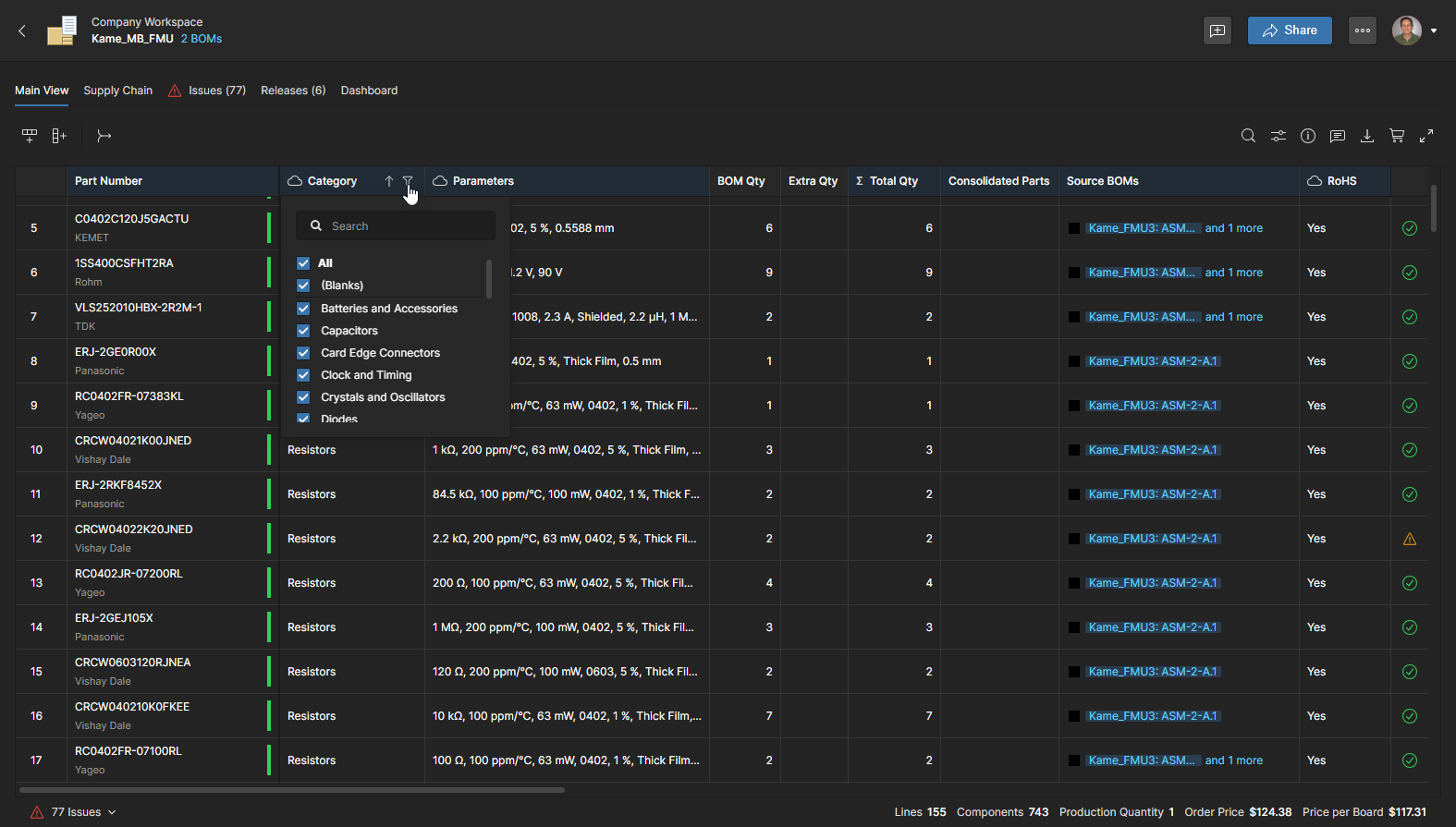The height and width of the screenshot is (827, 1456).
Task: Click the download BOM icon
Action: pos(1367,136)
